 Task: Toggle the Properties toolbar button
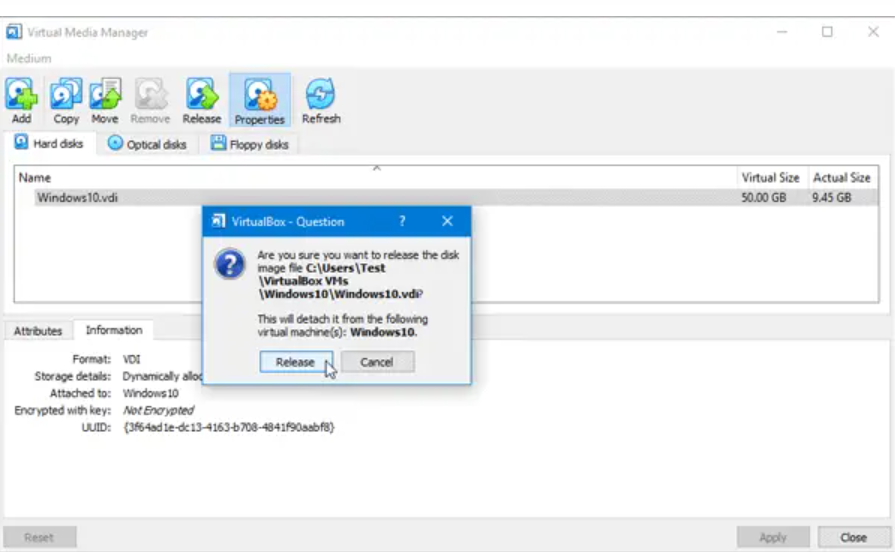[260, 100]
